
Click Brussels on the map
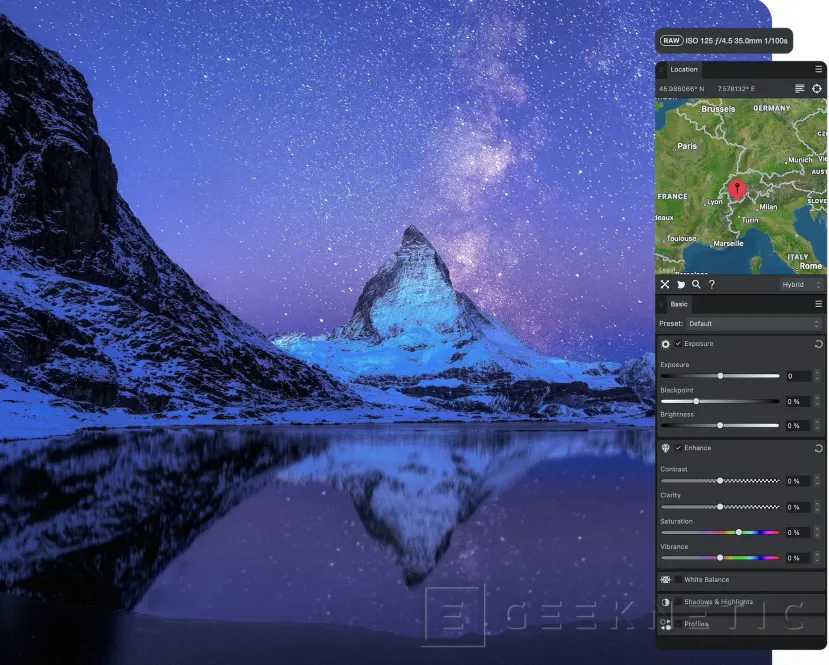pyautogui.click(x=718, y=109)
